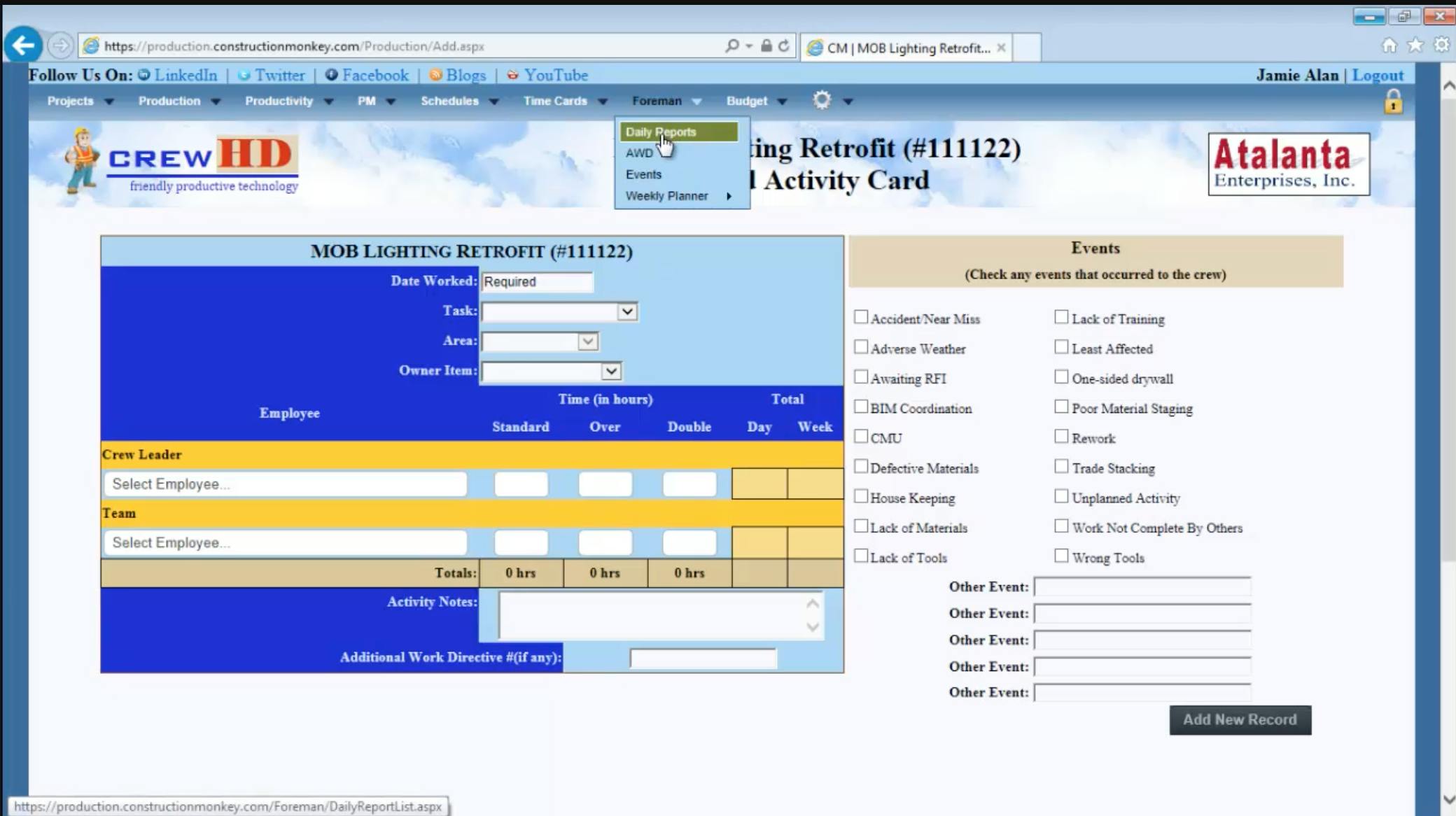Check the Rework event checkbox
This screenshot has height=816, width=1456.
point(1060,435)
